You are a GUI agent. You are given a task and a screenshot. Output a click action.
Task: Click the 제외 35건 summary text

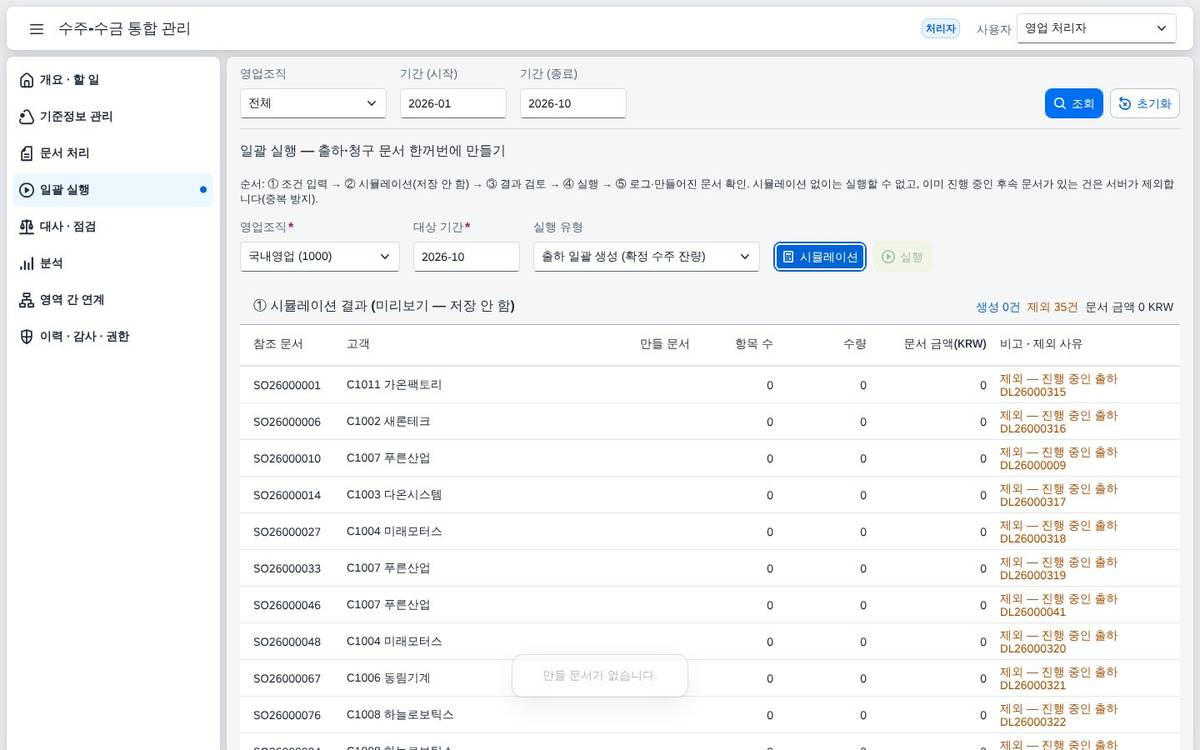(x=1052, y=307)
